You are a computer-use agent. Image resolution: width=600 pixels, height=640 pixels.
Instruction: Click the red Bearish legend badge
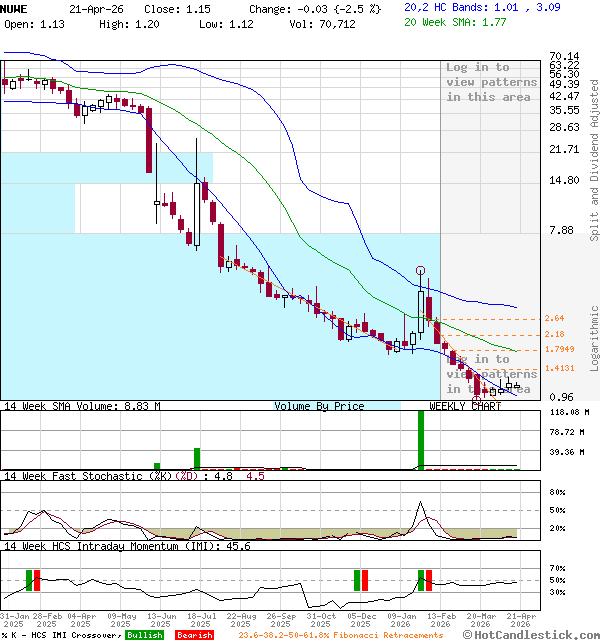tap(193, 635)
